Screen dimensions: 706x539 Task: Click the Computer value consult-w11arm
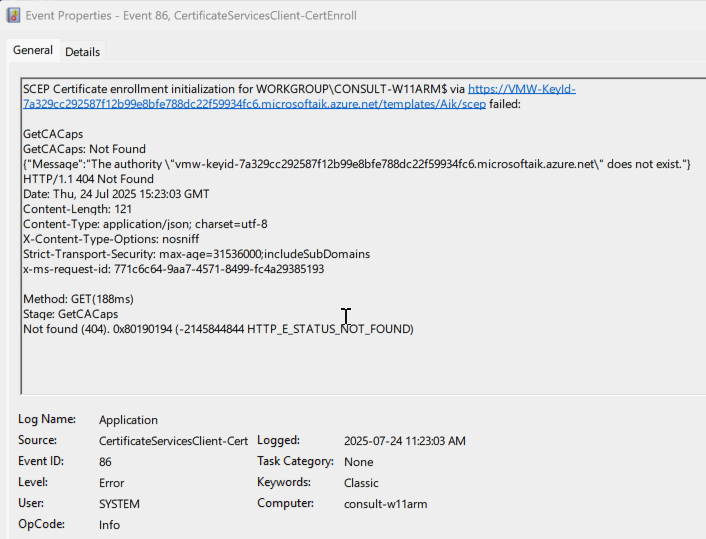385,504
